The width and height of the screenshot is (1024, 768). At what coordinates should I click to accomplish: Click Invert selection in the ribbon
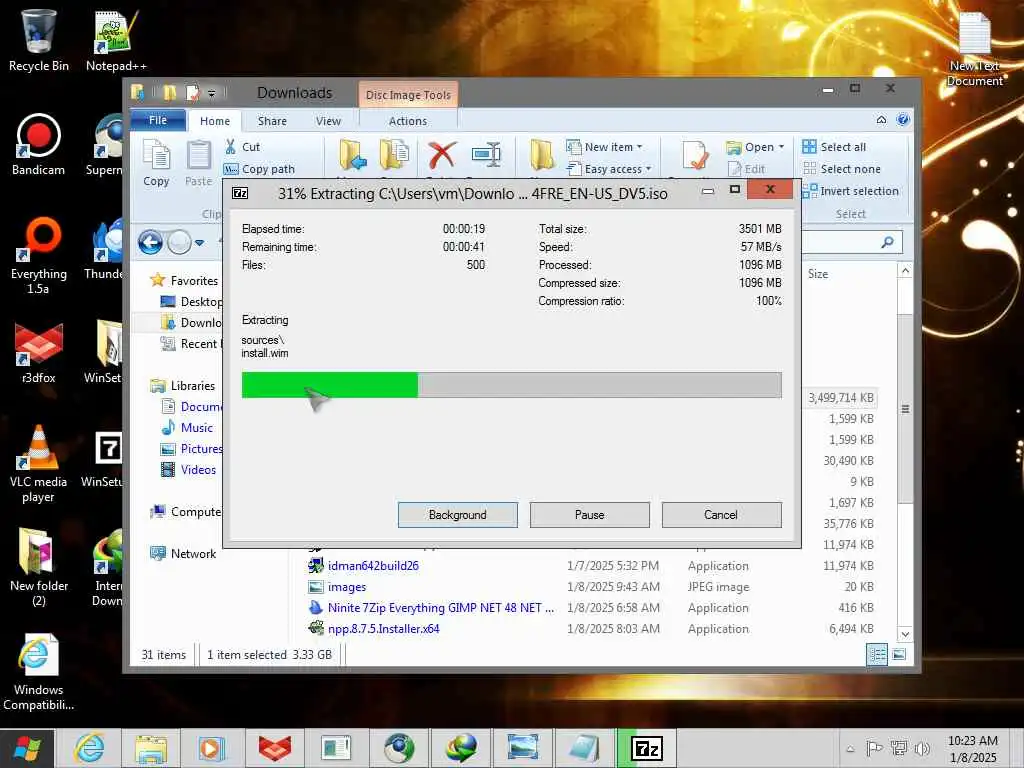(x=850, y=191)
